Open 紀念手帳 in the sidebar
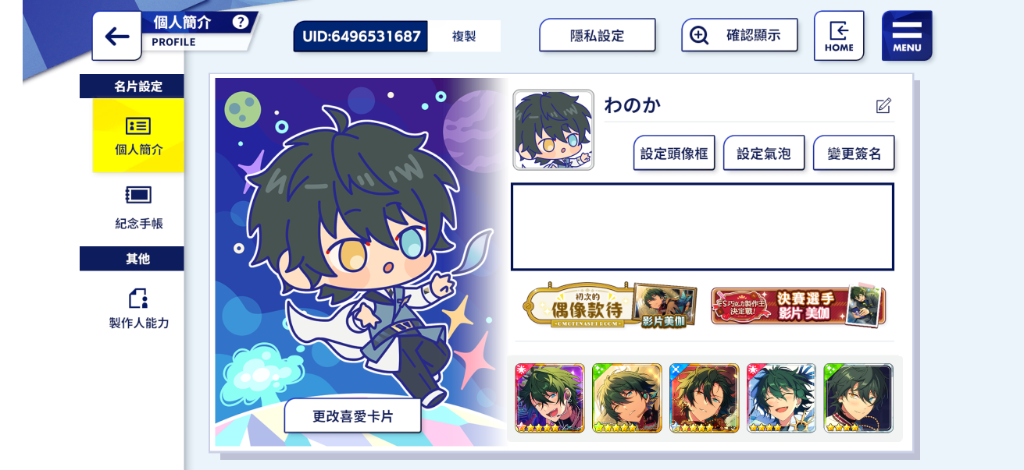 coord(138,208)
